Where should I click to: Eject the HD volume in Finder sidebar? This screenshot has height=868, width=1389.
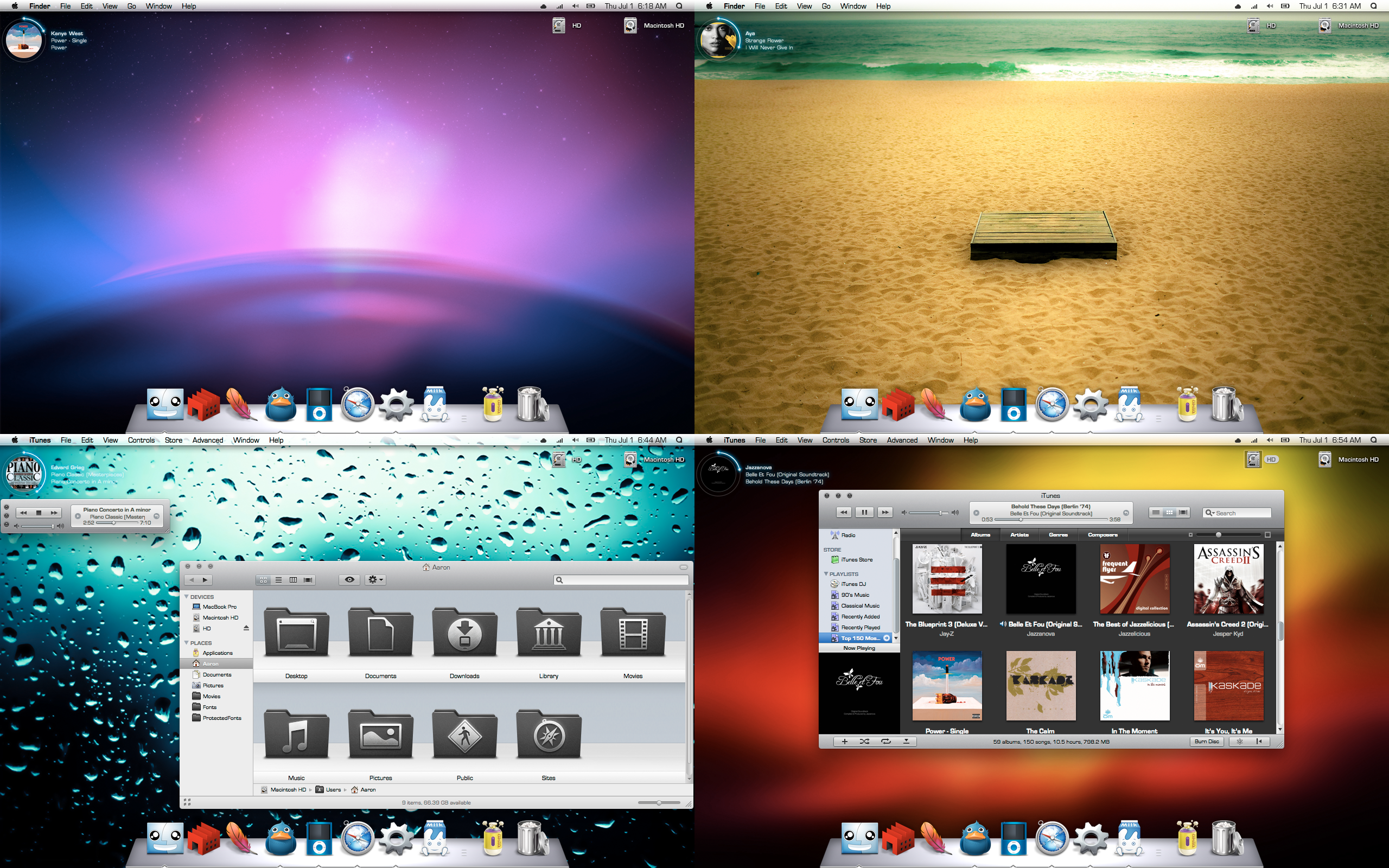(246, 628)
